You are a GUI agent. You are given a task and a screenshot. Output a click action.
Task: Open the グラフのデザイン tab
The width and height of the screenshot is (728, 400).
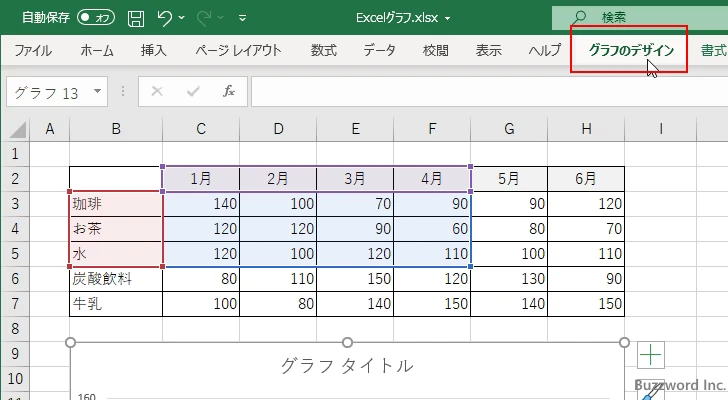(x=630, y=50)
